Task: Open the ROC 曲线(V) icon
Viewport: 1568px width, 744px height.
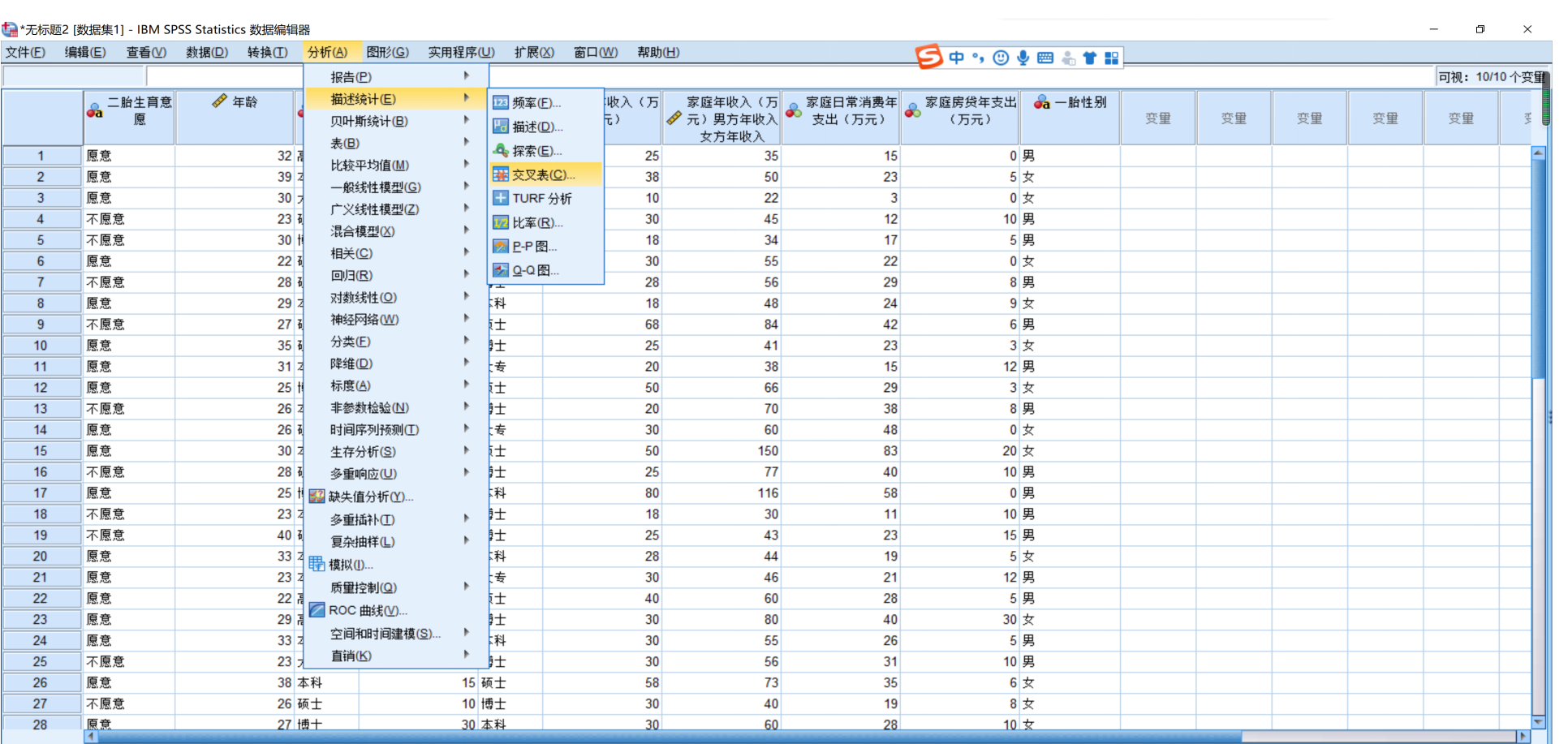Action: click(x=317, y=610)
